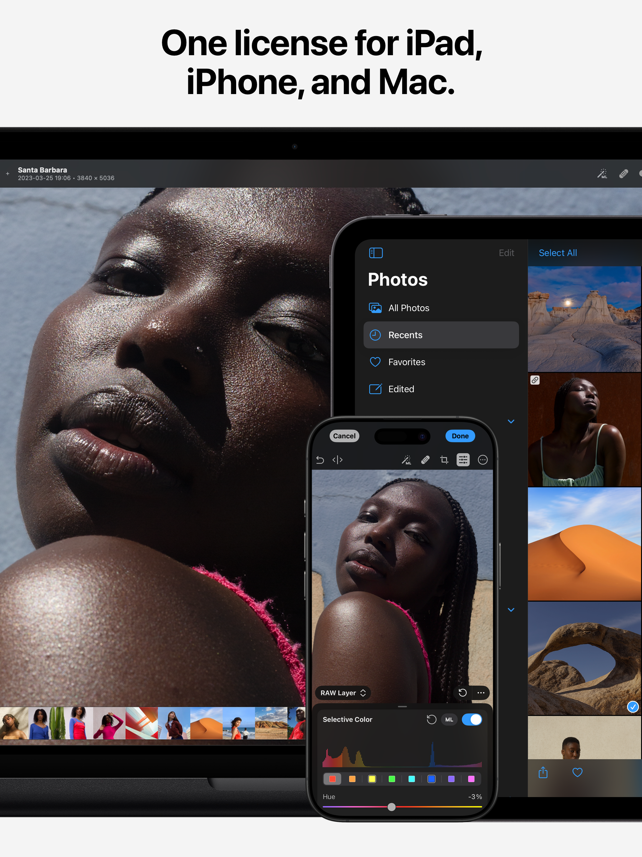Open the more options circle icon in iPhone toolbar

(x=482, y=460)
